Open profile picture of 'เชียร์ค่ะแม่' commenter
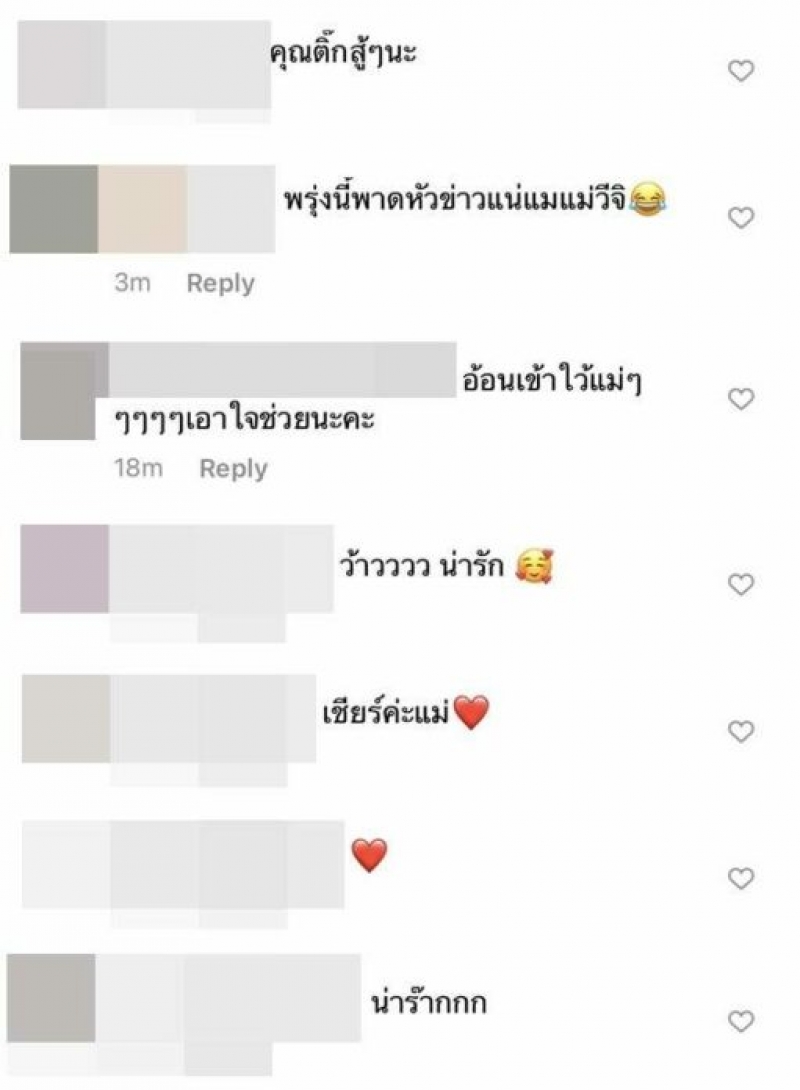Screen dimensions: 800x1090 (66, 718)
